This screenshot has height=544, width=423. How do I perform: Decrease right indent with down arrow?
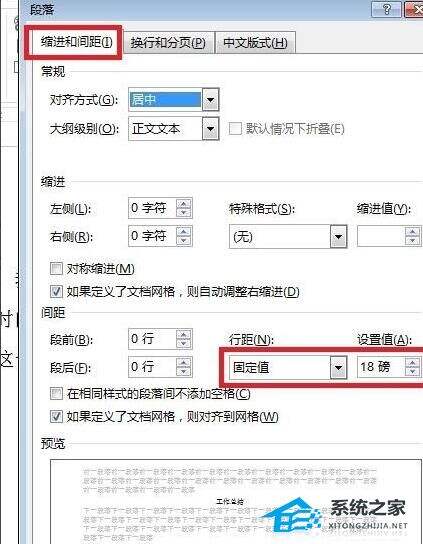point(184,240)
